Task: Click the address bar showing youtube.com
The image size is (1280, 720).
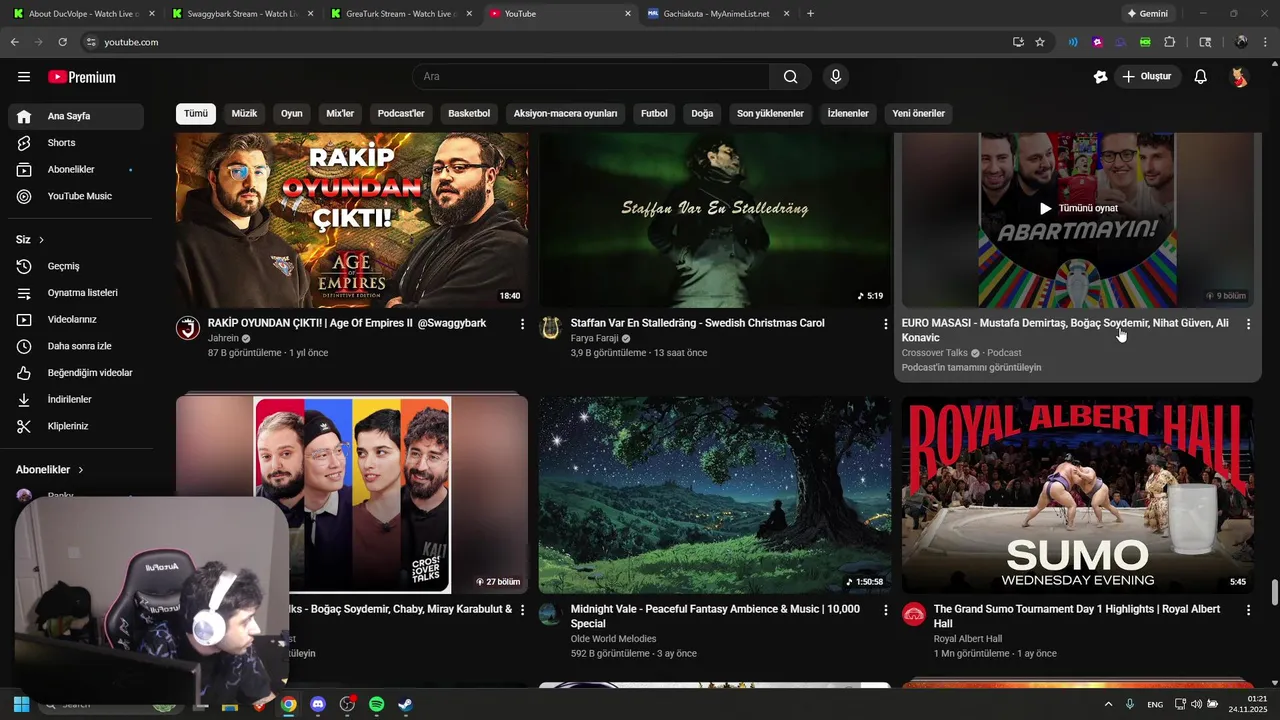Action: [540, 42]
